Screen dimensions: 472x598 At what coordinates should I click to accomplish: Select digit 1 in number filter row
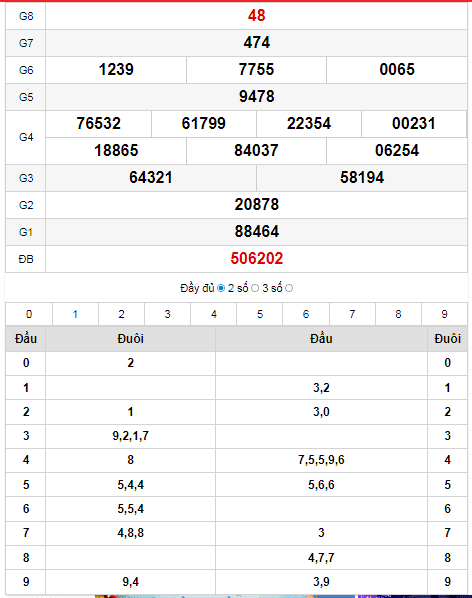pos(75,314)
